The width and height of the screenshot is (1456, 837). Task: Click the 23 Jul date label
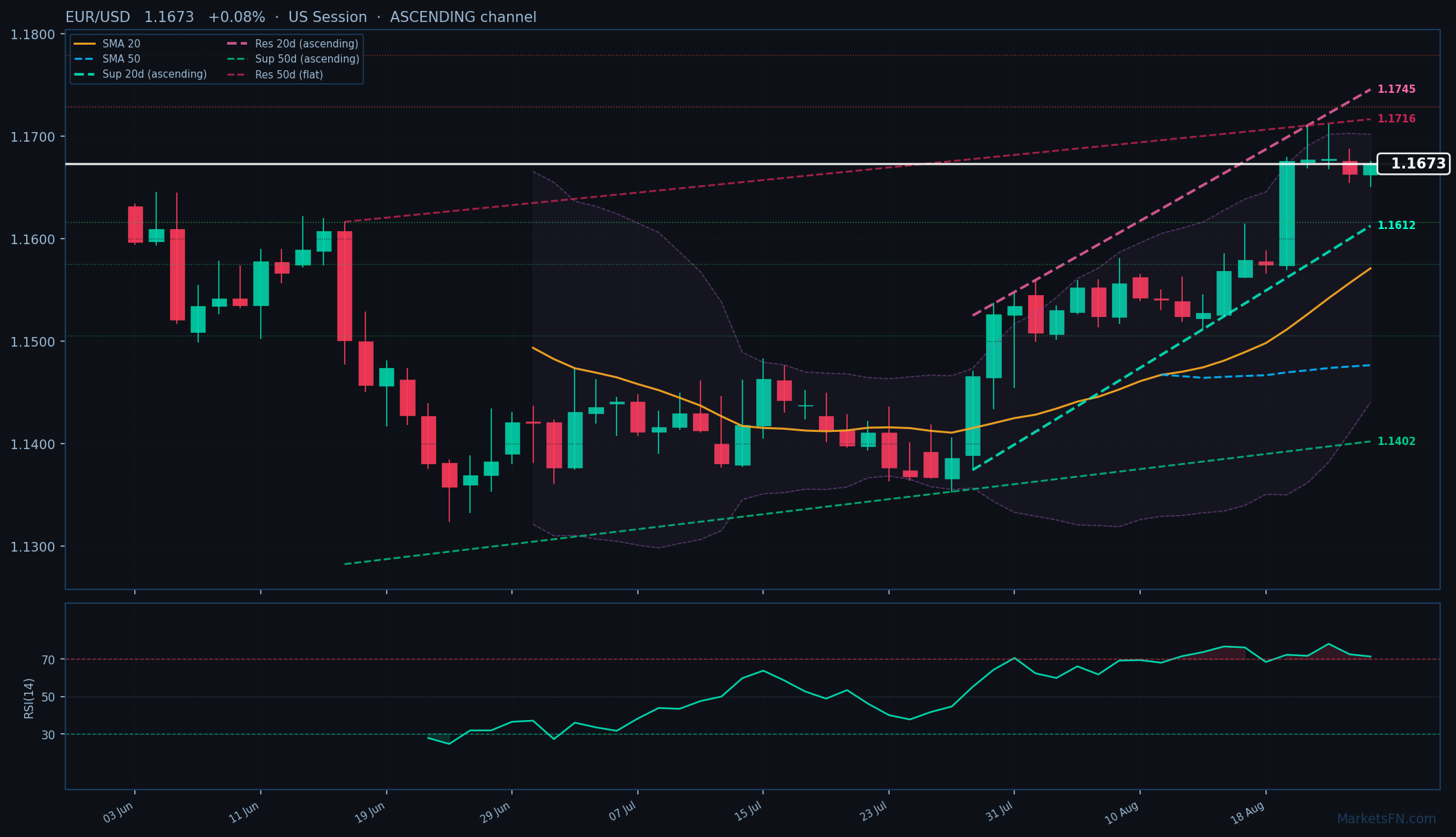coord(874,812)
